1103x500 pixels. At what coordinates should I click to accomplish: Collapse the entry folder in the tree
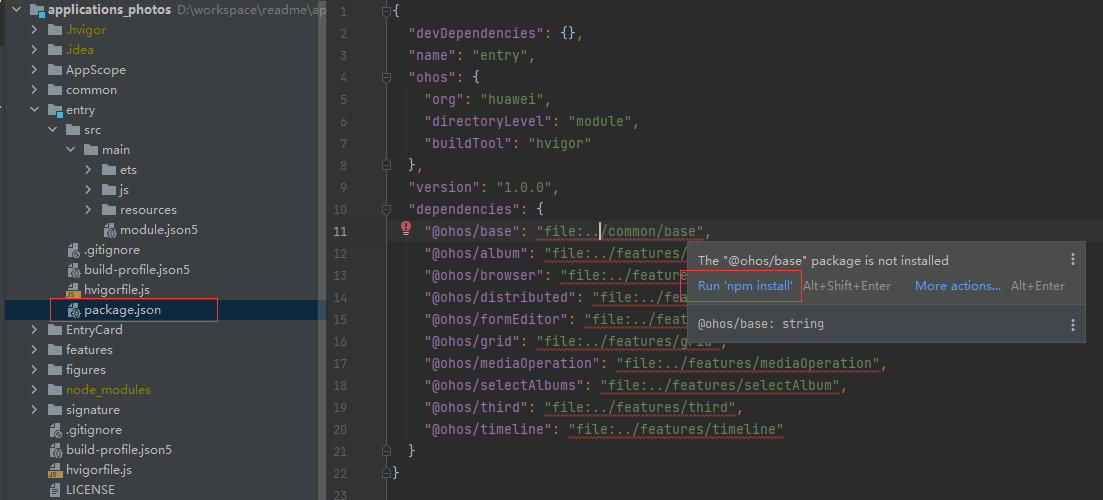35,110
